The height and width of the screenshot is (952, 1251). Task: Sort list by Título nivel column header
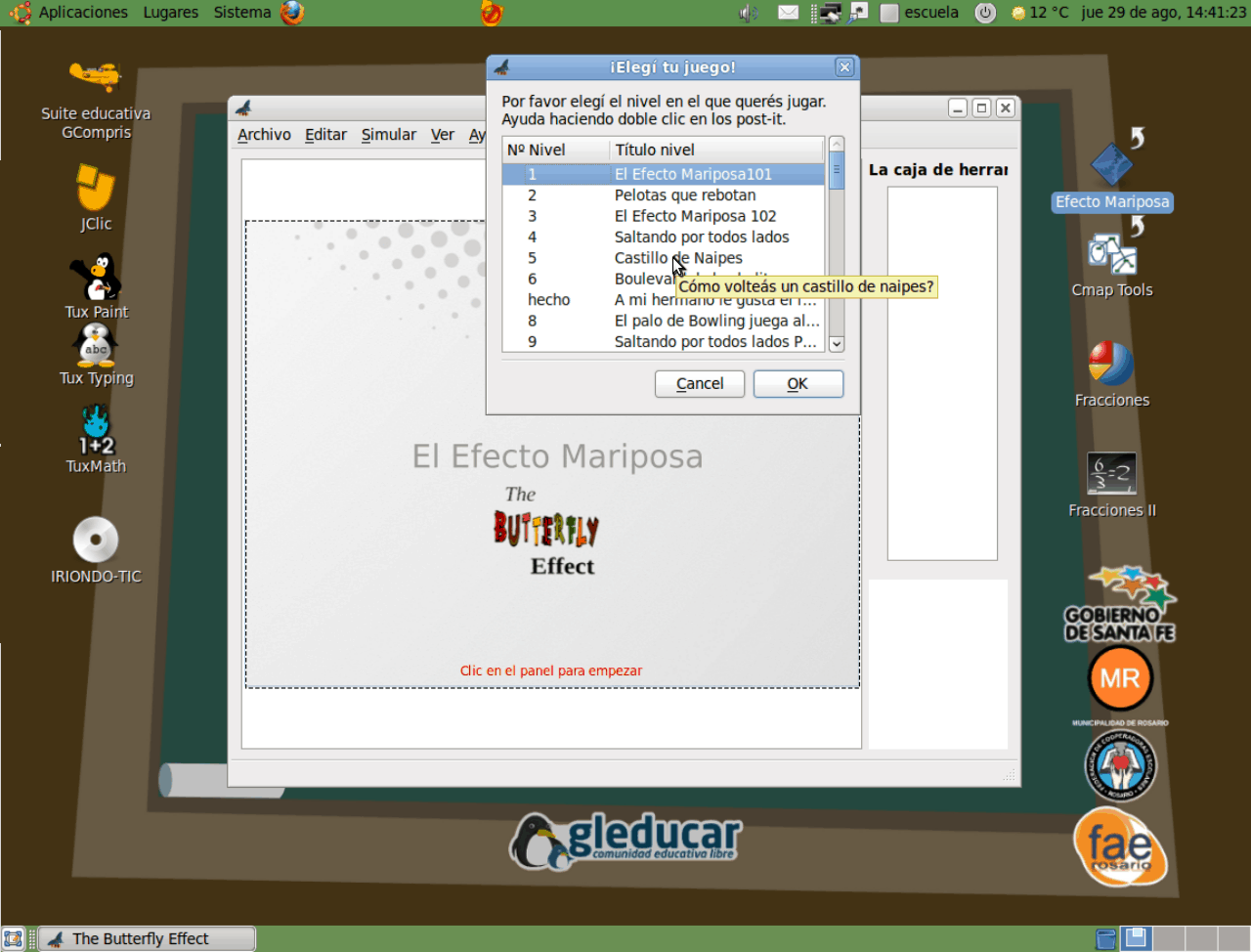[x=715, y=150]
